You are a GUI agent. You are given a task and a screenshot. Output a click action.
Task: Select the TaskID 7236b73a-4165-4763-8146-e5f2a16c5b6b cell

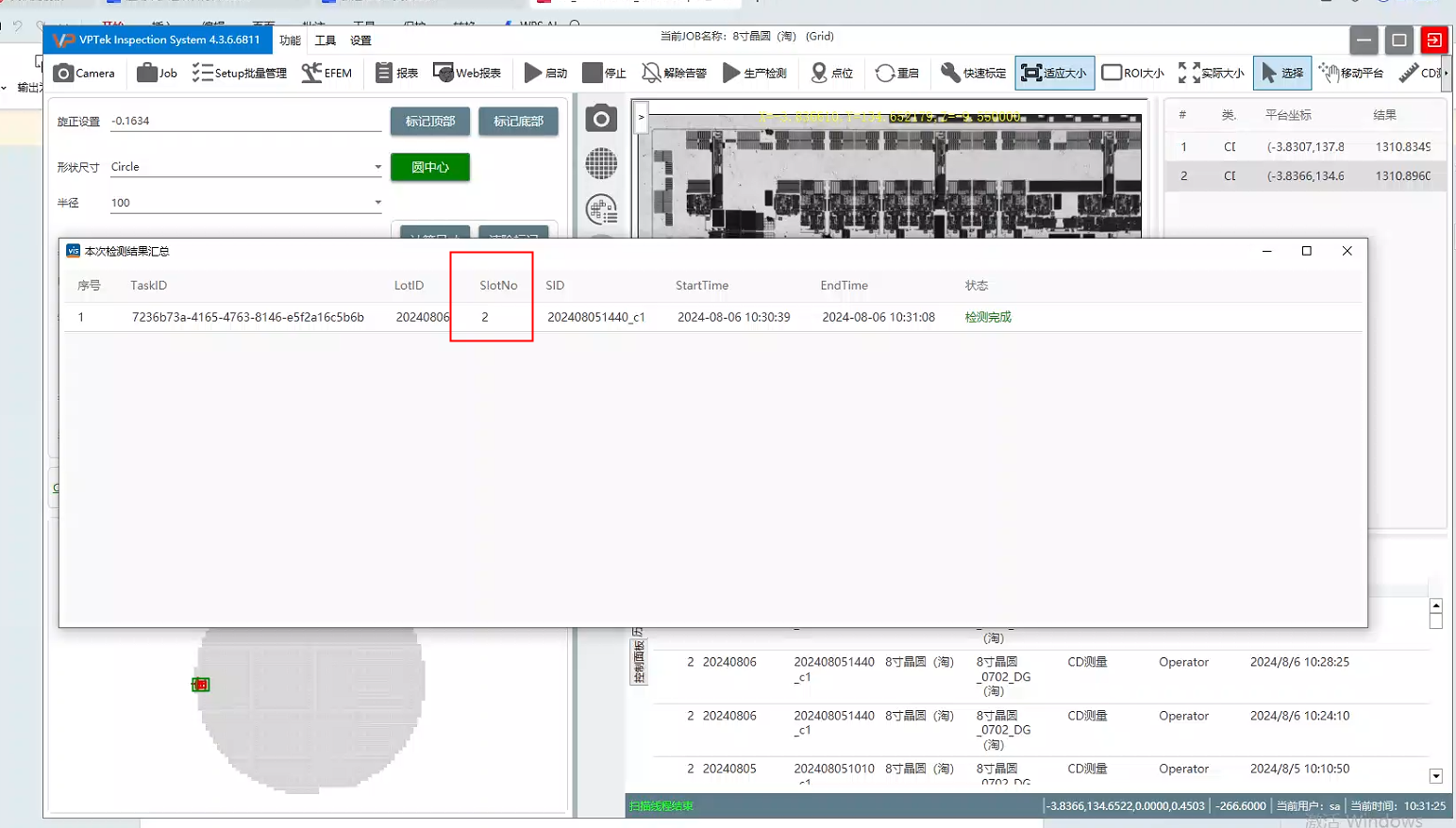[248, 317]
